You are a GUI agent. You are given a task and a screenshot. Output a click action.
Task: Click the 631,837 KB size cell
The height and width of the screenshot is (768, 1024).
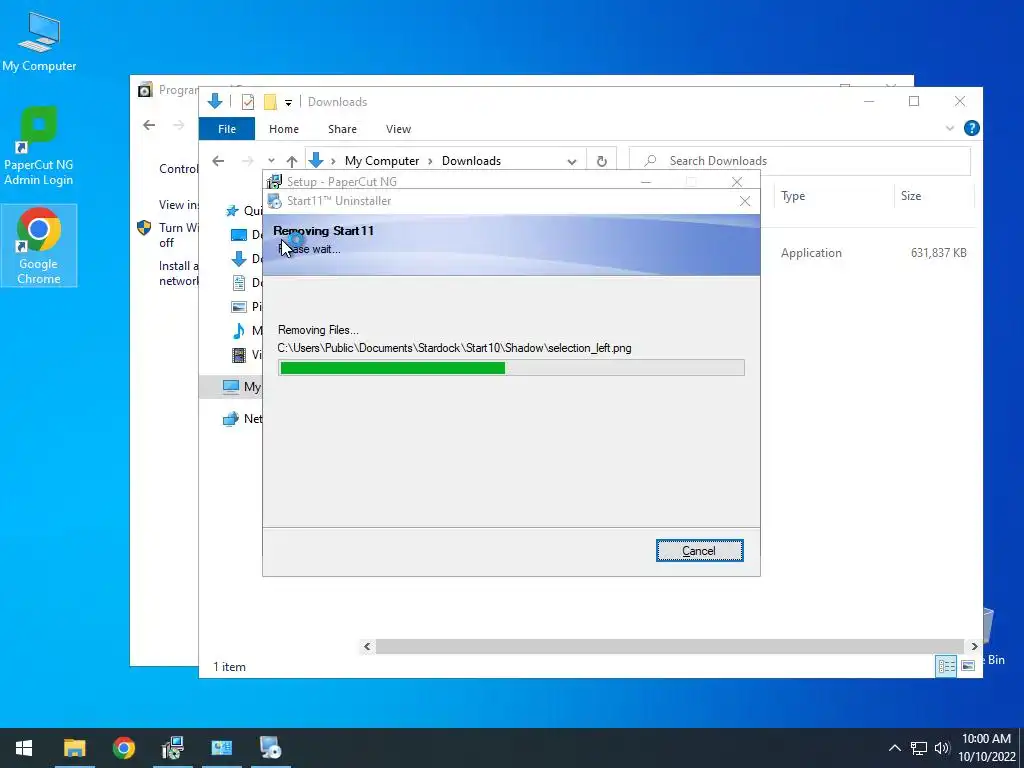938,253
